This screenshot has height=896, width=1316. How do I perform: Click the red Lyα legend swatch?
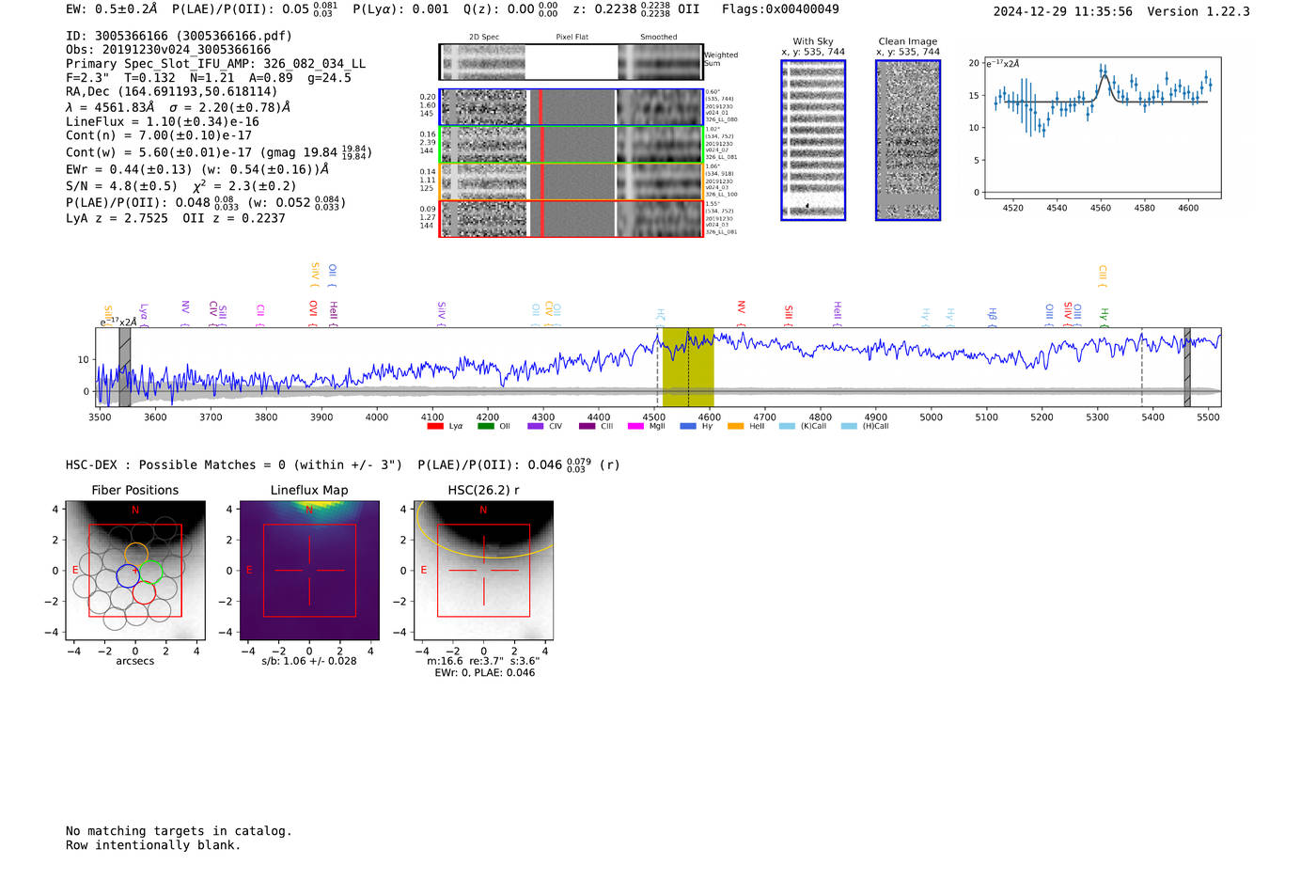coord(434,426)
